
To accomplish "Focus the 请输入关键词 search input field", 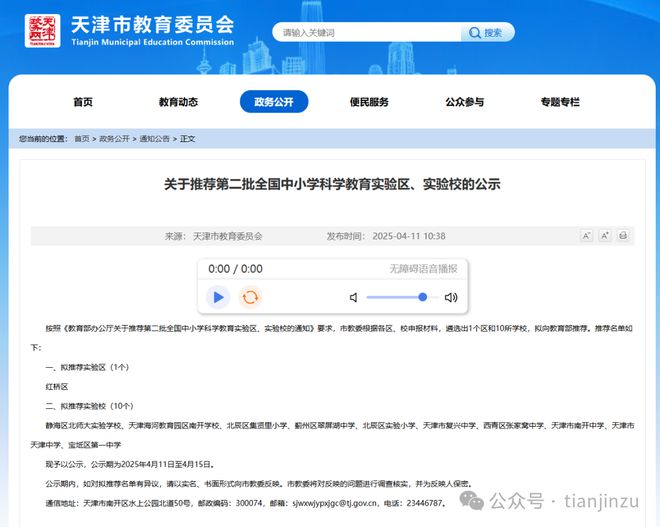I will tap(367, 32).
